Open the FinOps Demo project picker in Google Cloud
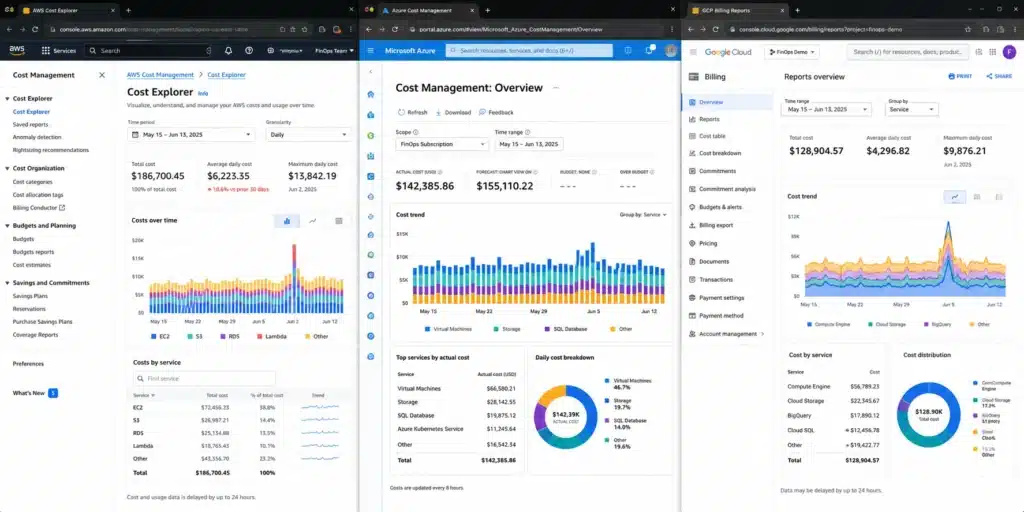 pos(792,52)
